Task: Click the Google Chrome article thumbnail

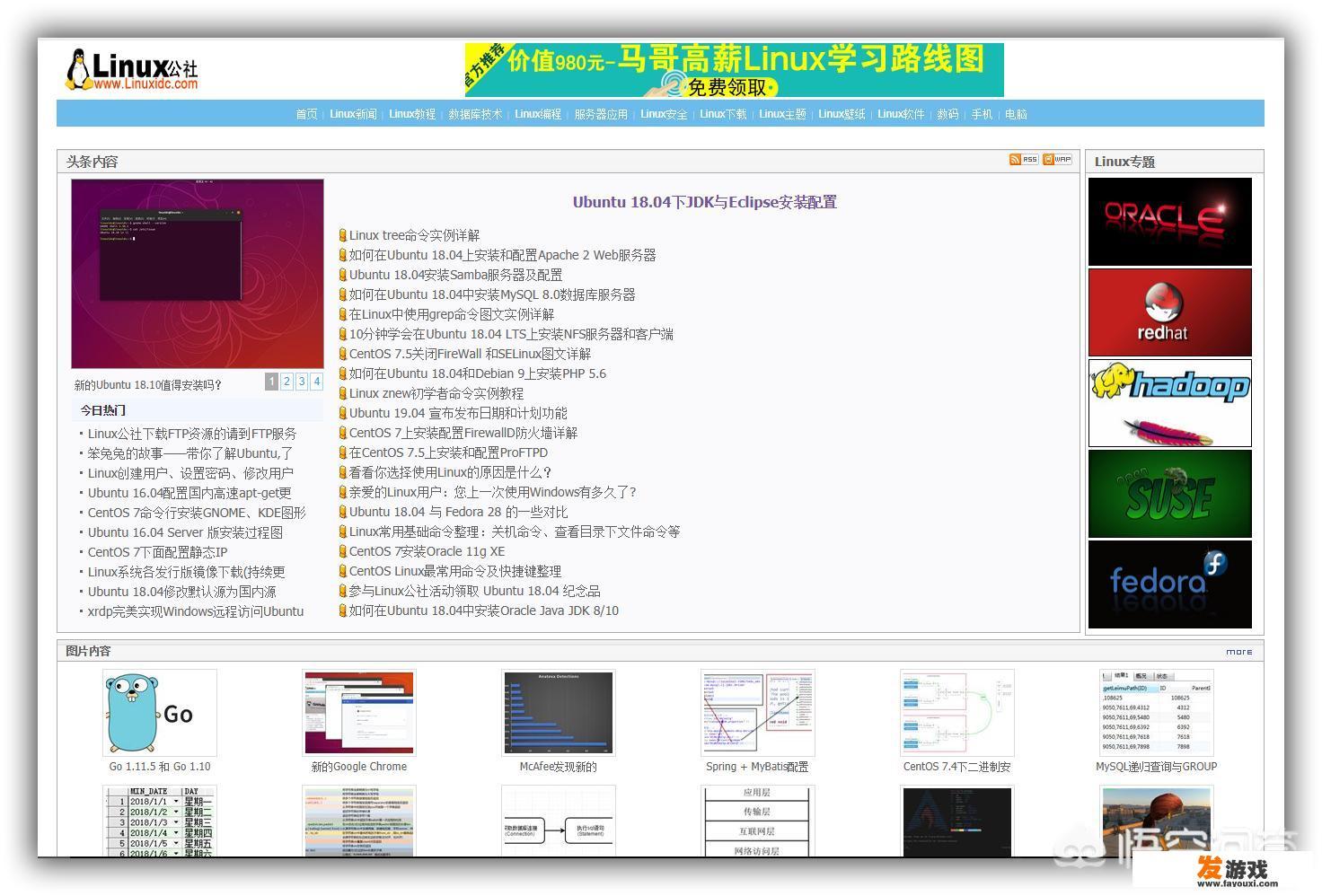Action: tap(359, 713)
